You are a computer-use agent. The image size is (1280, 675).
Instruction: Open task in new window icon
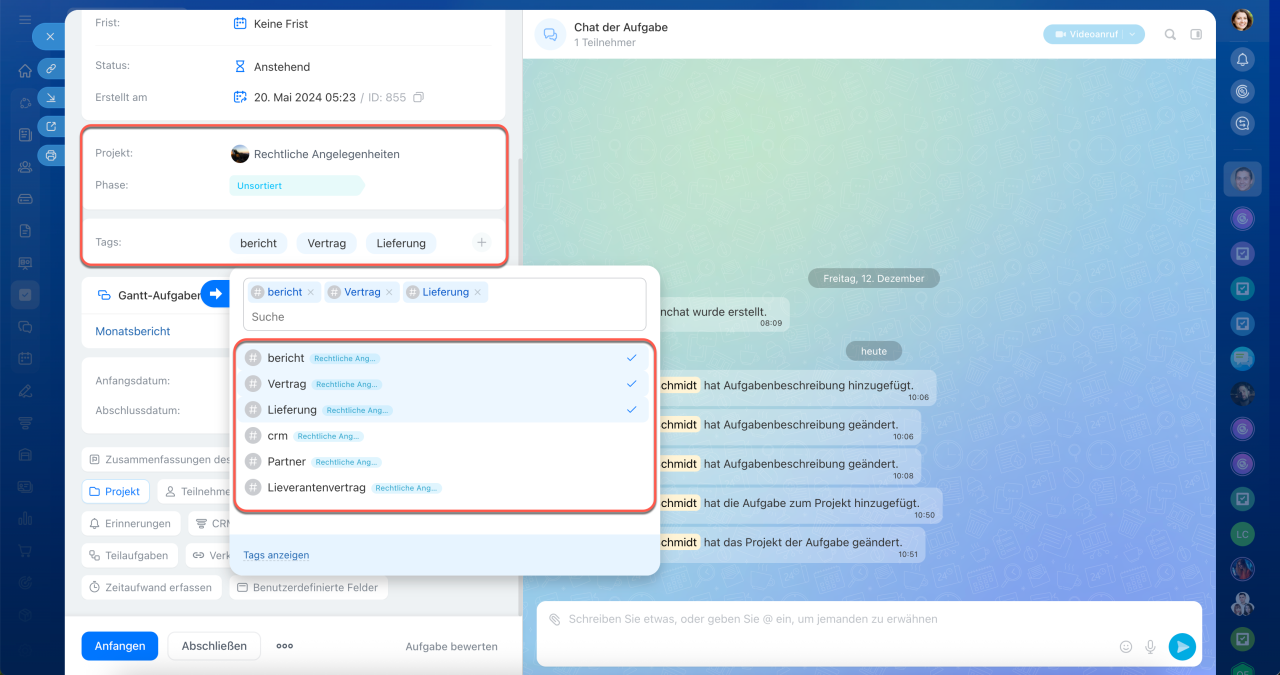[x=51, y=126]
